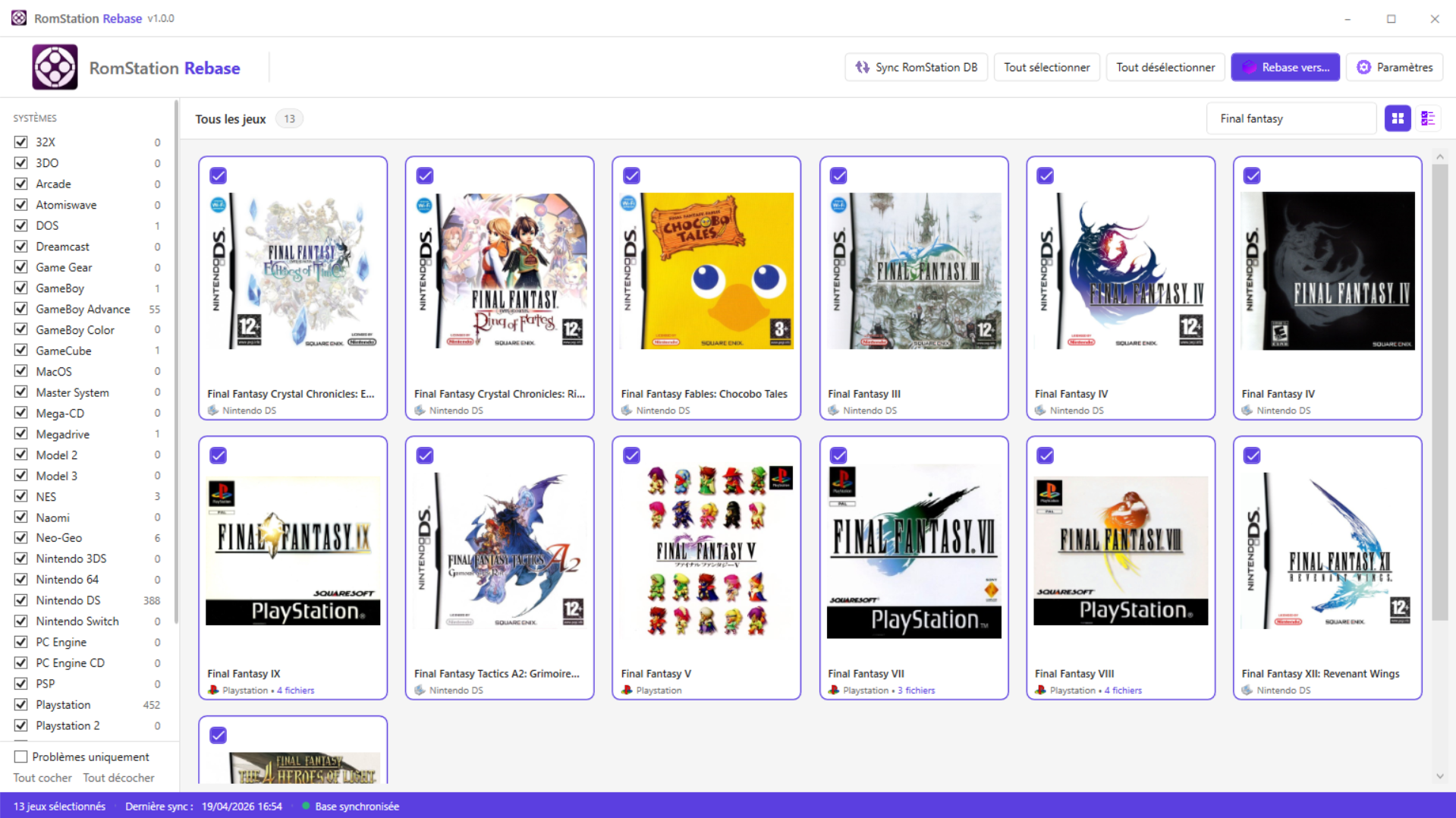The image size is (1456, 818).
Task: Toggle the Nintendo DS system checkbox
Action: 21,600
